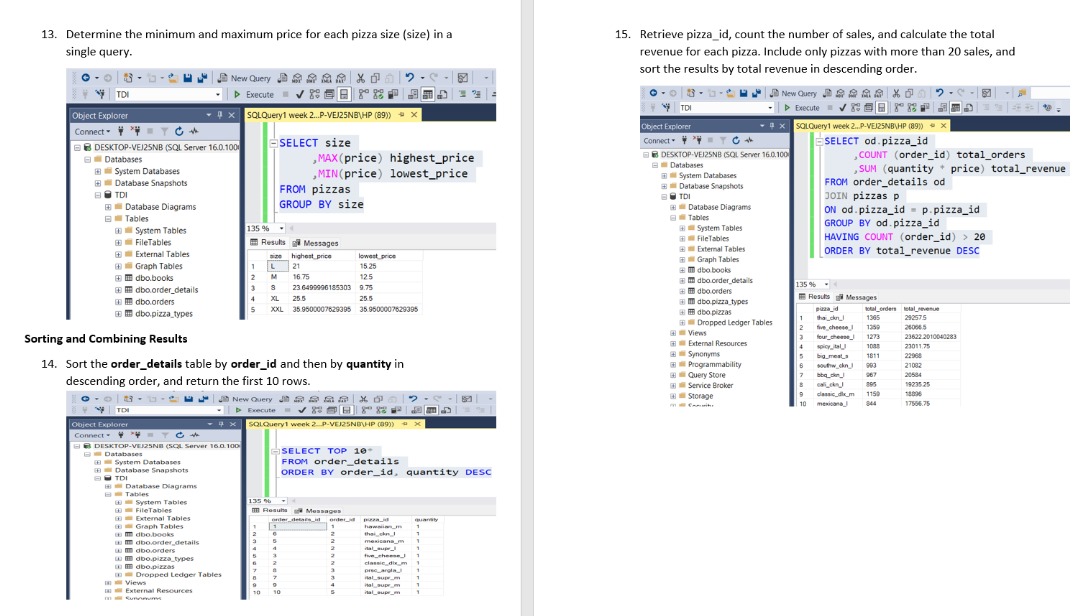Switch to Messages tab in question 14 results
This screenshot has height=616, width=1080.
(318, 511)
